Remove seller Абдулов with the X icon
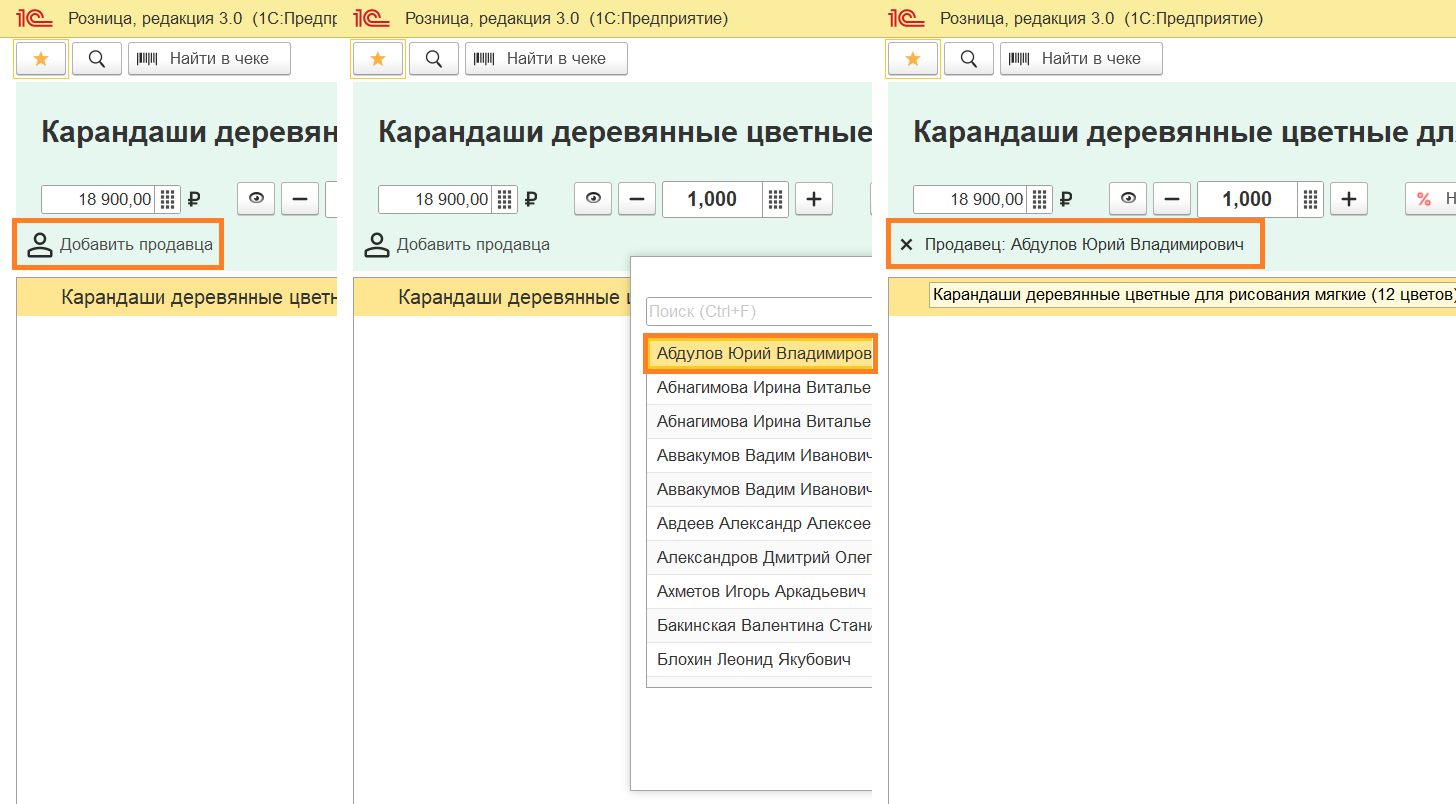1456x804 pixels. pyautogui.click(x=907, y=245)
